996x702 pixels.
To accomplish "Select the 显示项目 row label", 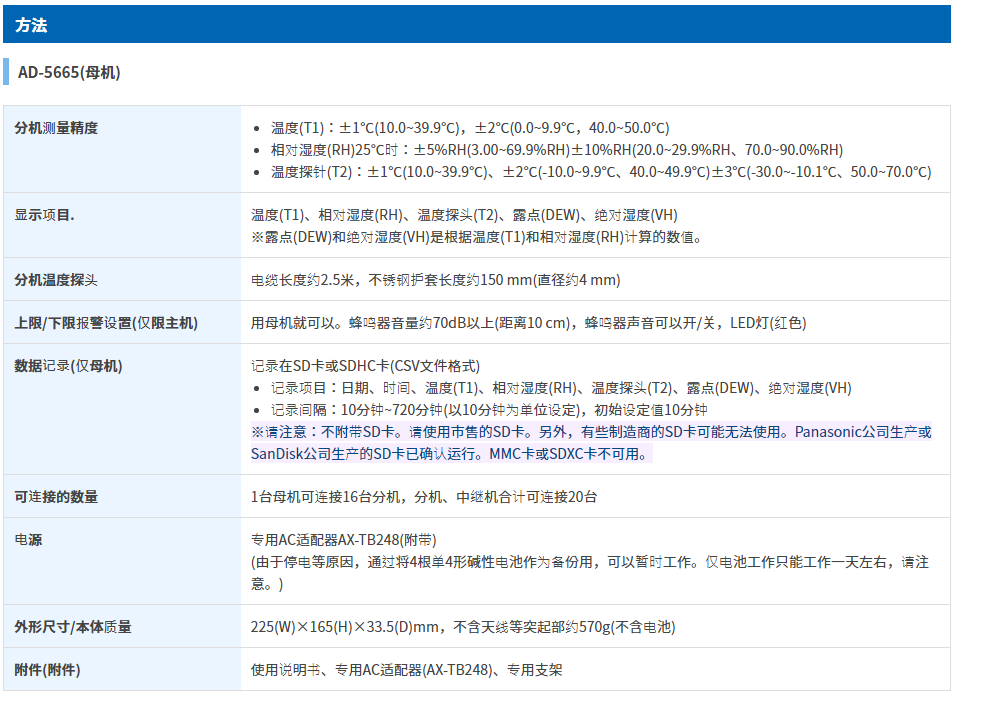I will click(44, 215).
